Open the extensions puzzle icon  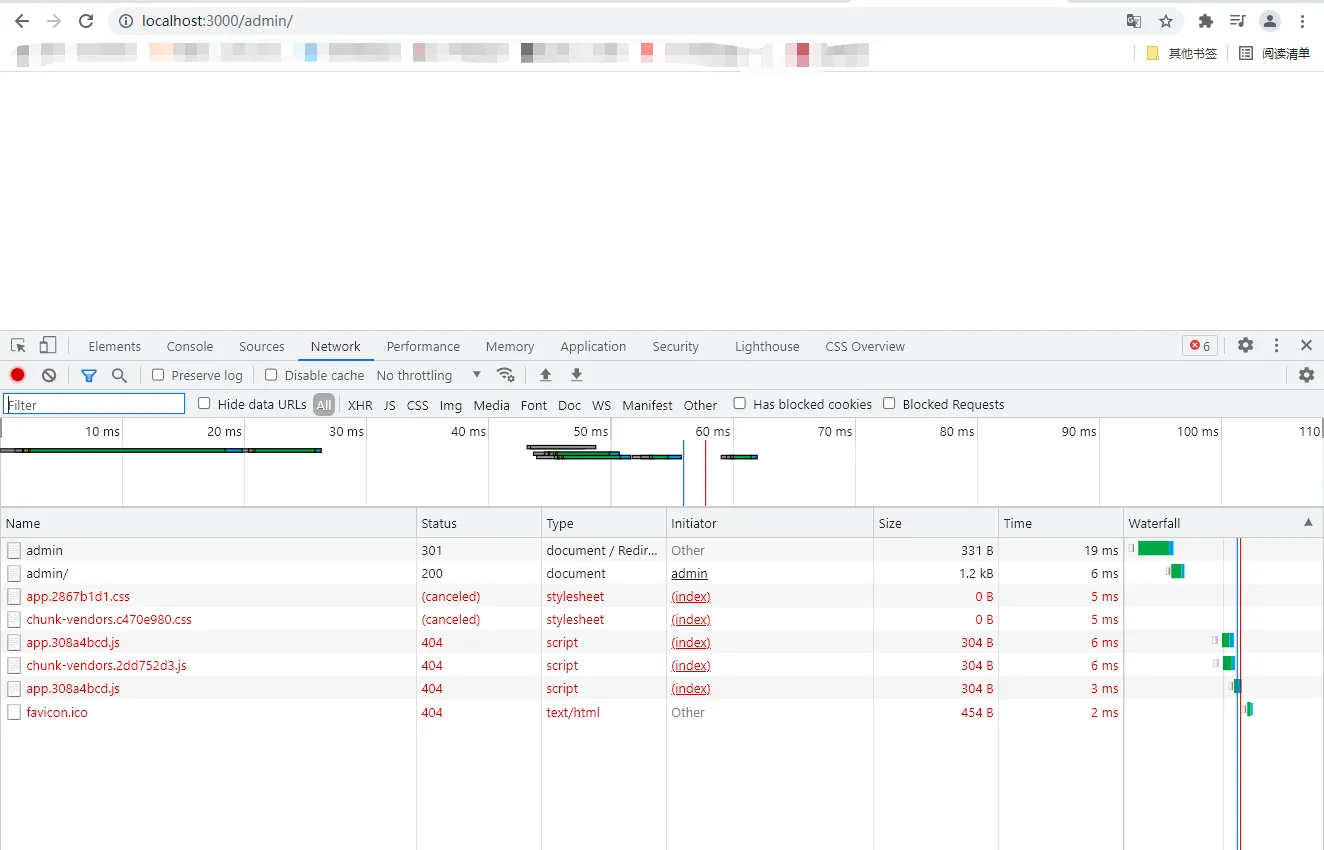[1206, 21]
